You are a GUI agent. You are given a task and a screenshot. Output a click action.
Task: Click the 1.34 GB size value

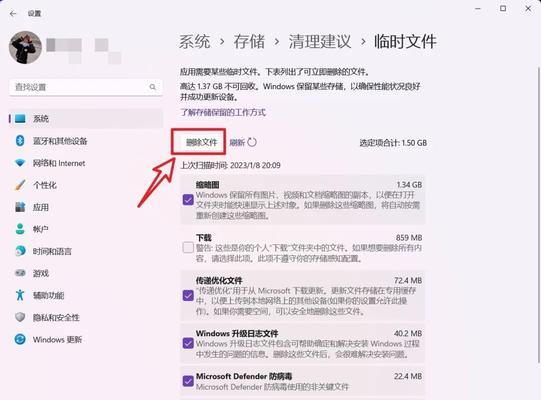pos(409,185)
